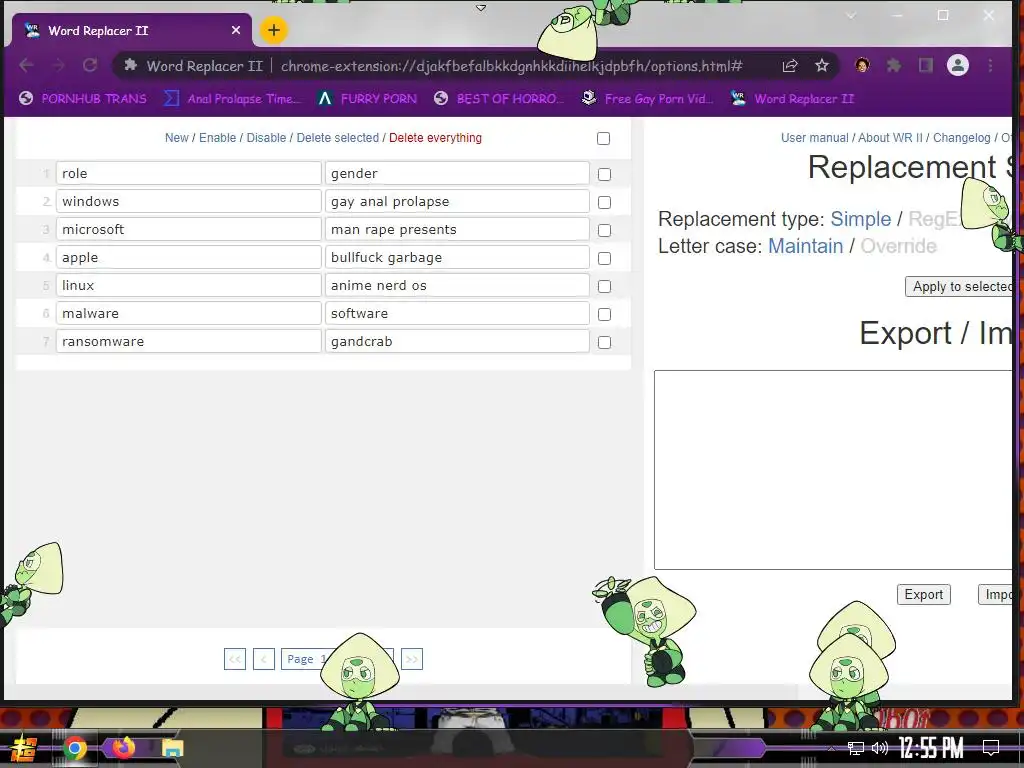1024x768 pixels.
Task: Edit the 'gandcrab' replacement field
Action: (x=457, y=342)
